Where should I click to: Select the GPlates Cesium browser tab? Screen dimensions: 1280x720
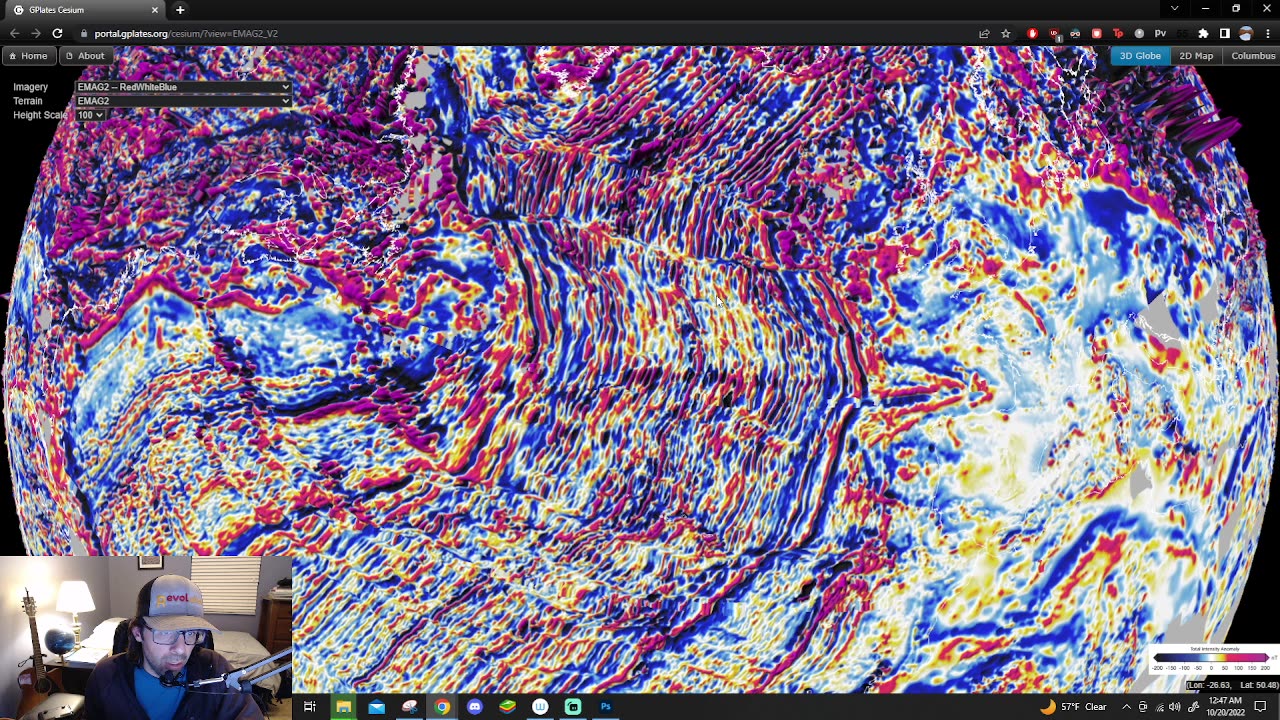85,10
